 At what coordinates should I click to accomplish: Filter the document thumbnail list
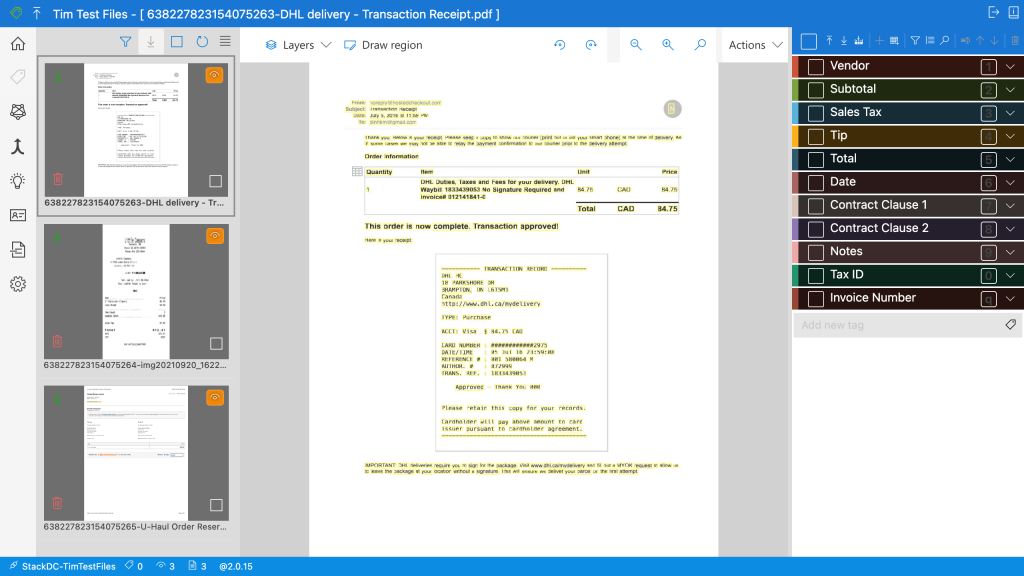tap(125, 42)
